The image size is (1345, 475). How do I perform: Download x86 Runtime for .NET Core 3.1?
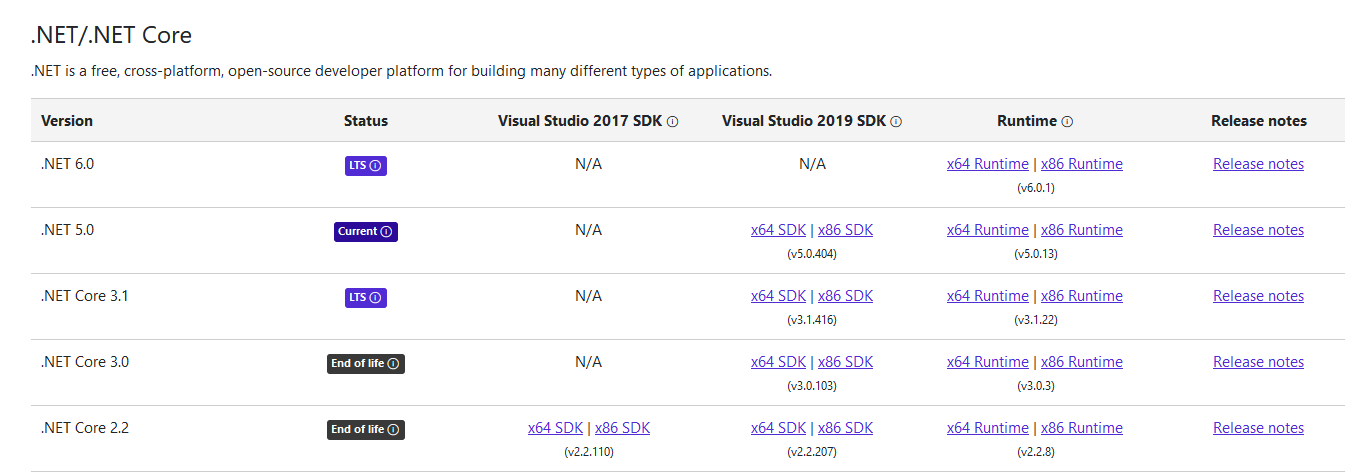click(x=1082, y=296)
